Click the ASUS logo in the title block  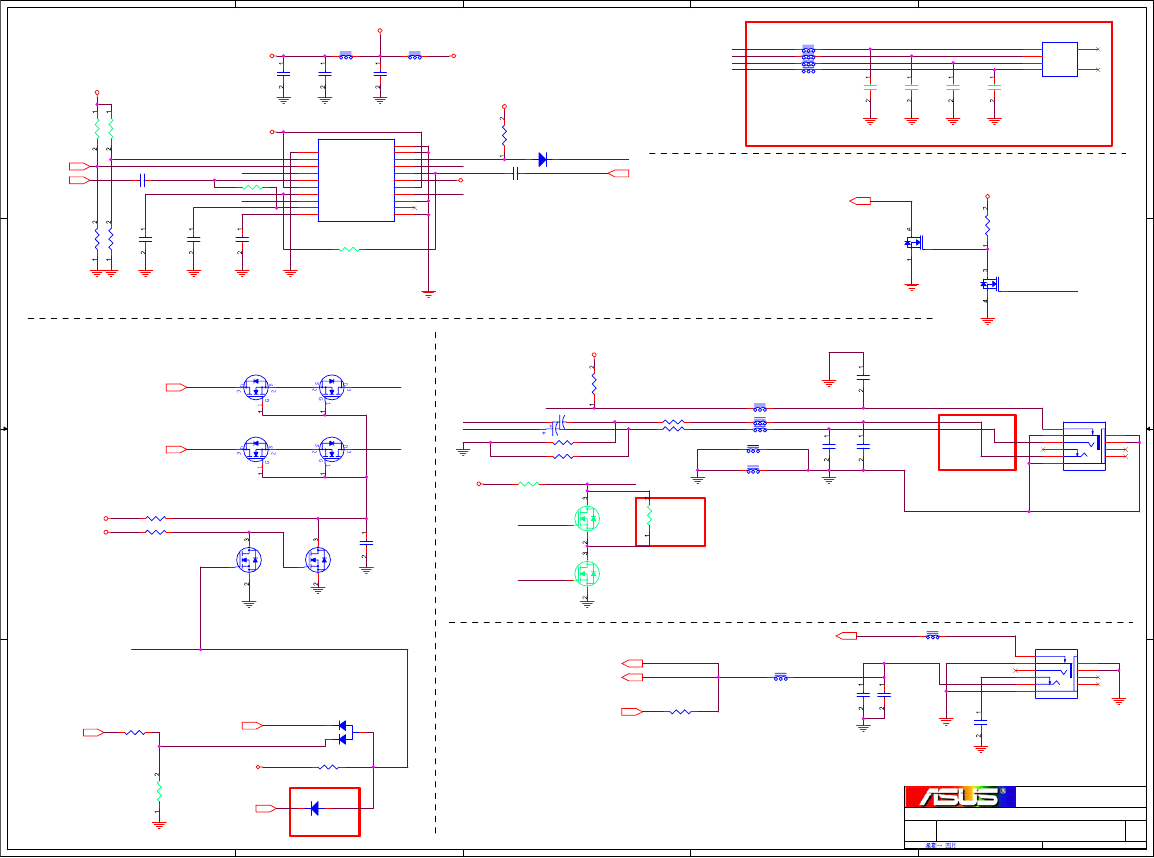coord(960,797)
